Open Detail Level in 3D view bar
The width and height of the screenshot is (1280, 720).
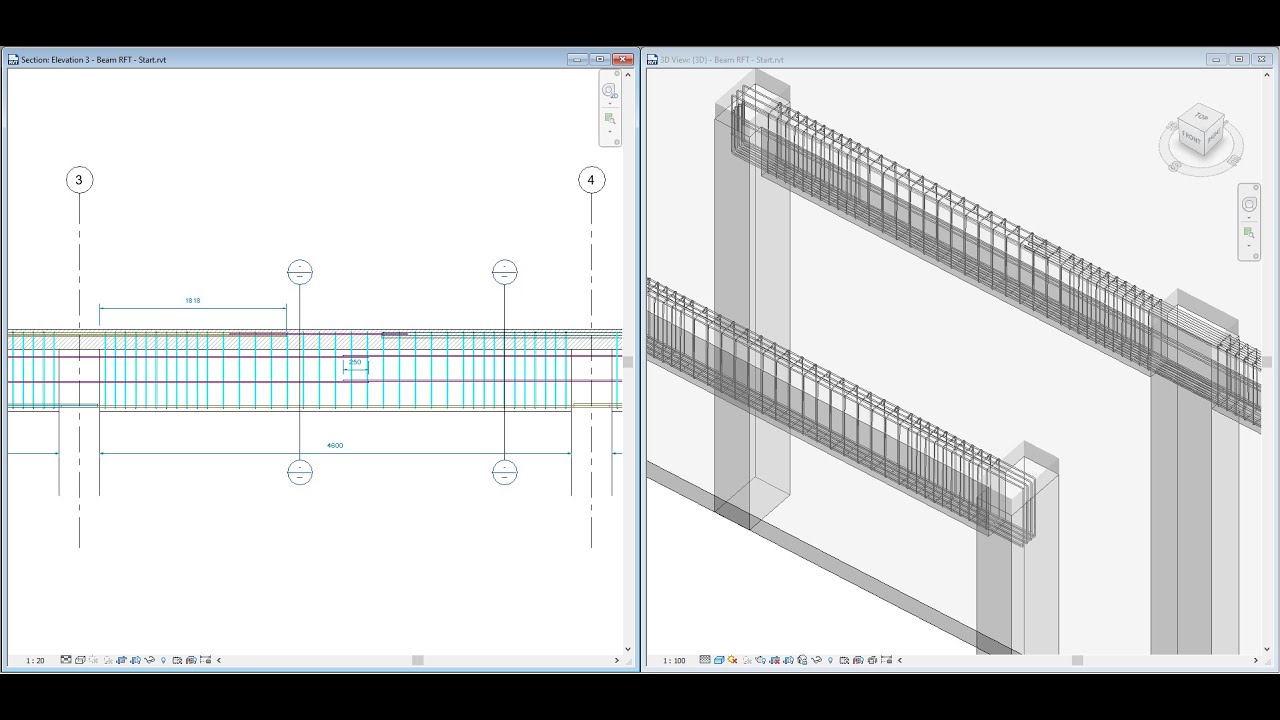tap(705, 660)
